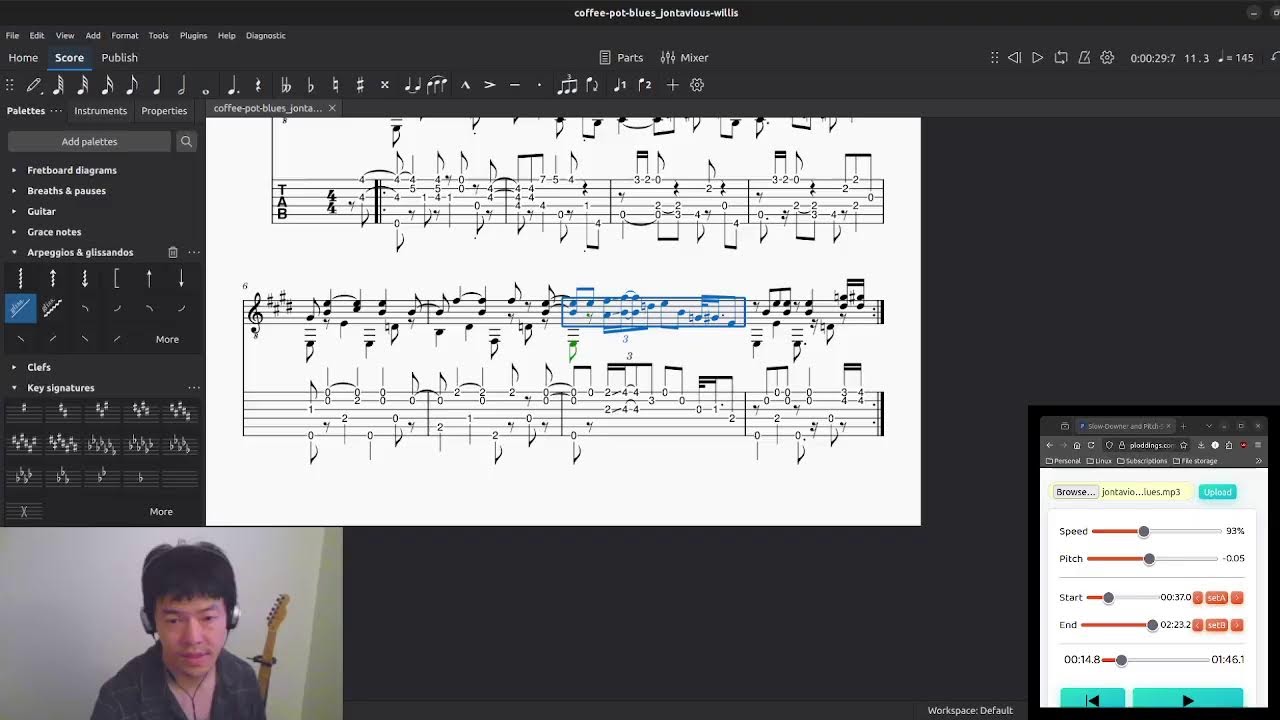Select half note duration
1280x720 pixels.
(181, 85)
